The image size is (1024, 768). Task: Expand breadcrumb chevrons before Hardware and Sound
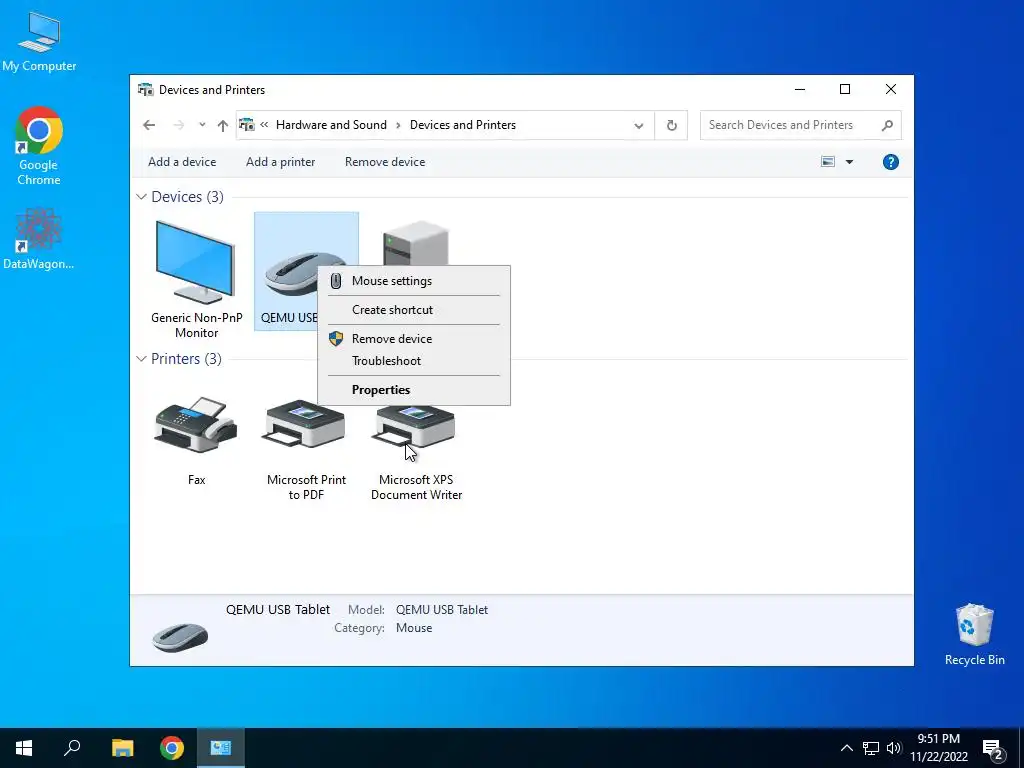pos(264,125)
